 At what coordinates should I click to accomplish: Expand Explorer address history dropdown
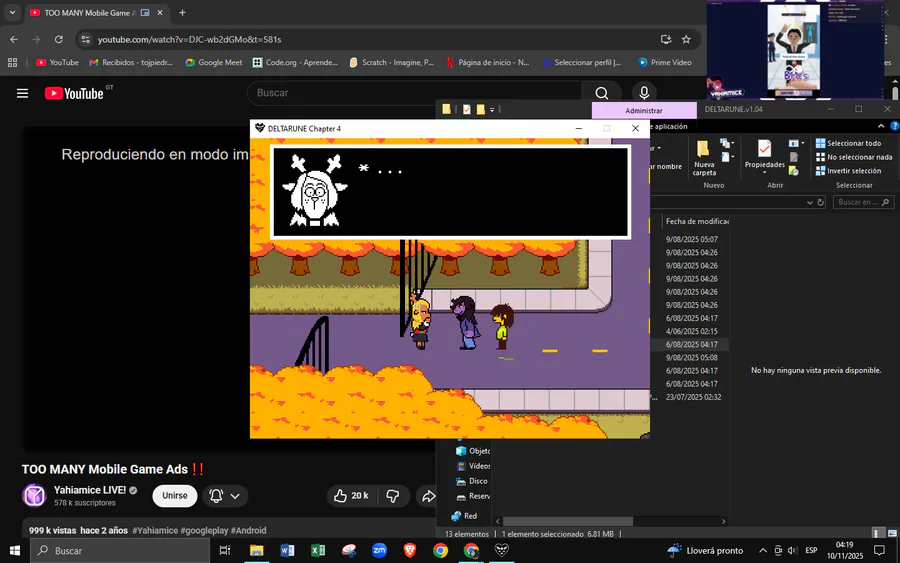click(809, 202)
